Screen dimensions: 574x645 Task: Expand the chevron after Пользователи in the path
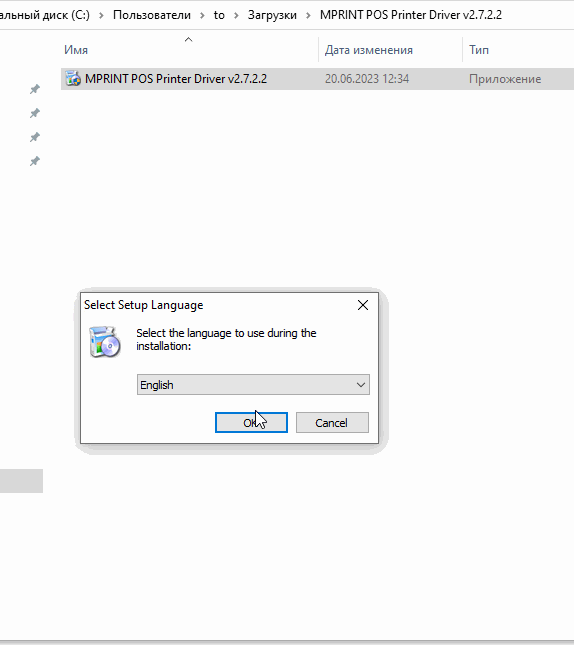click(x=202, y=16)
